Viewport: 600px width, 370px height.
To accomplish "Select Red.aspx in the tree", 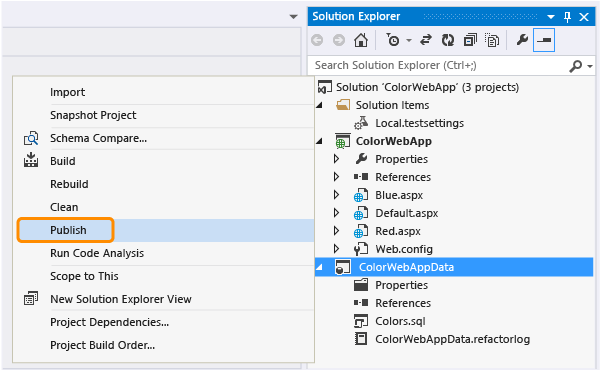I will [398, 231].
